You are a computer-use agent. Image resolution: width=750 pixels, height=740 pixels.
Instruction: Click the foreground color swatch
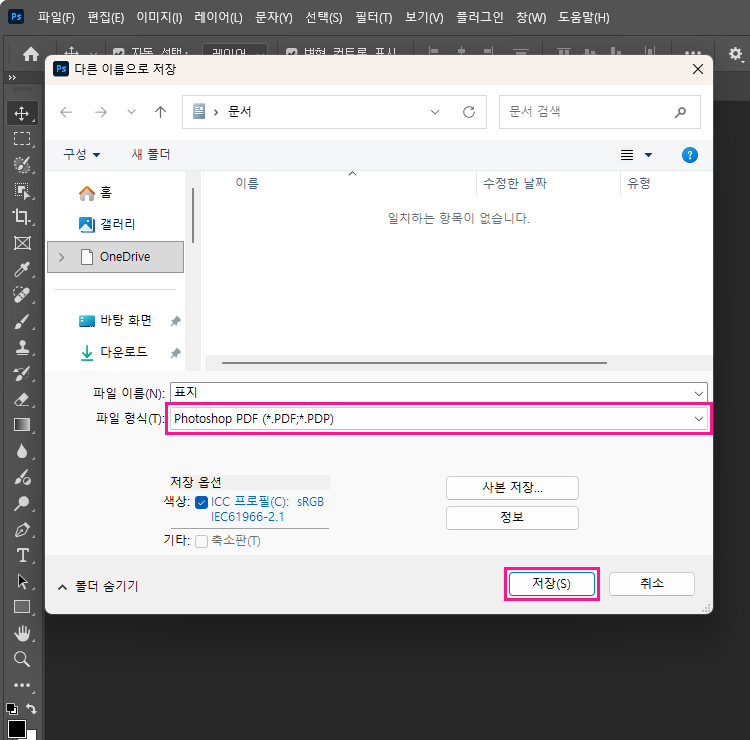pos(17,729)
